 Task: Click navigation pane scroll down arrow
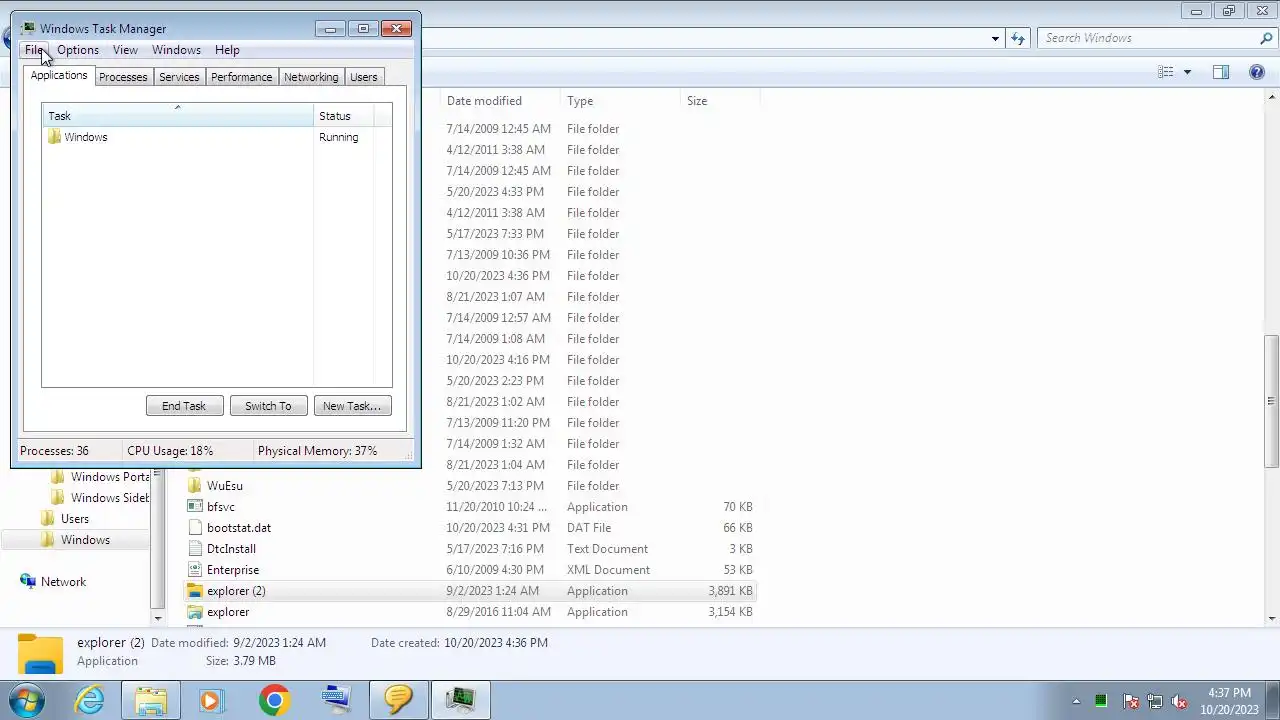[x=157, y=619]
